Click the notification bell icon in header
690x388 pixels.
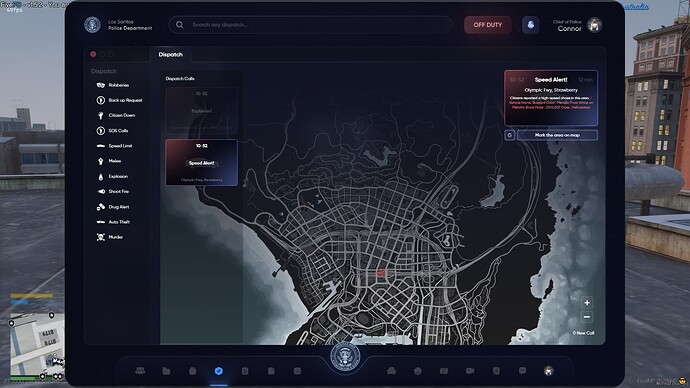[x=531, y=25]
